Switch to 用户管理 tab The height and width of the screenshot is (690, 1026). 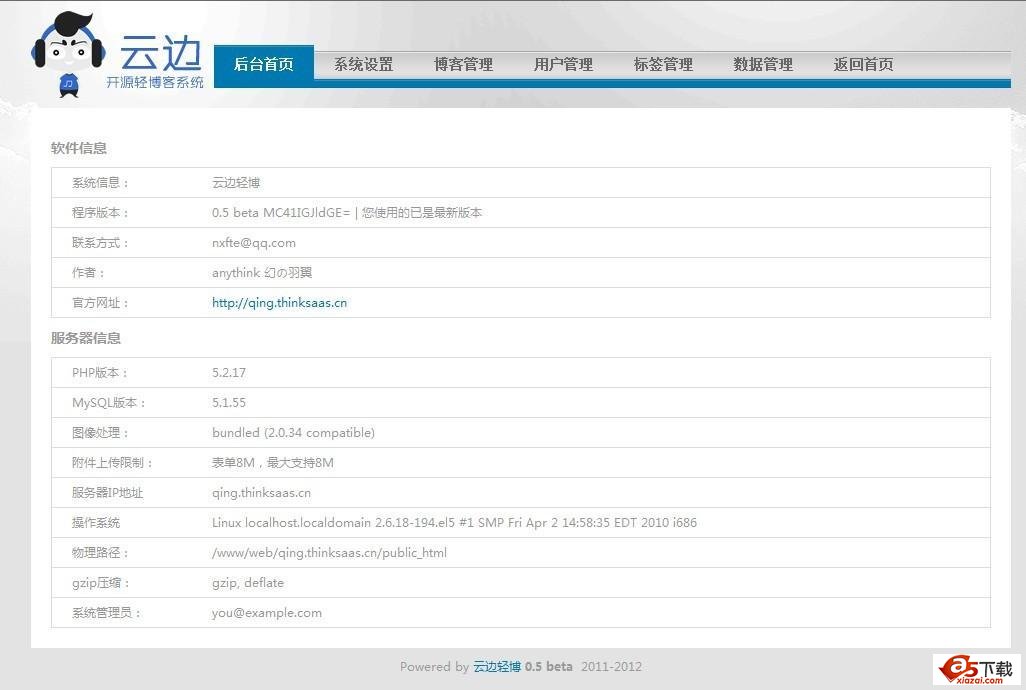[563, 65]
